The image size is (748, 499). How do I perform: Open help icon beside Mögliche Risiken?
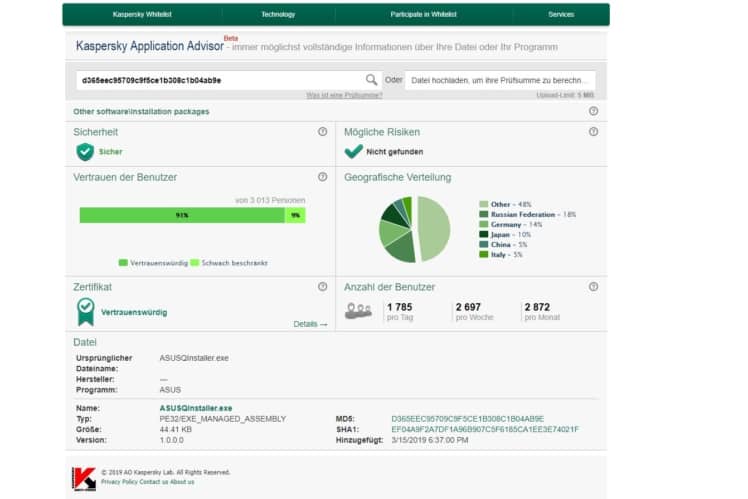593,132
